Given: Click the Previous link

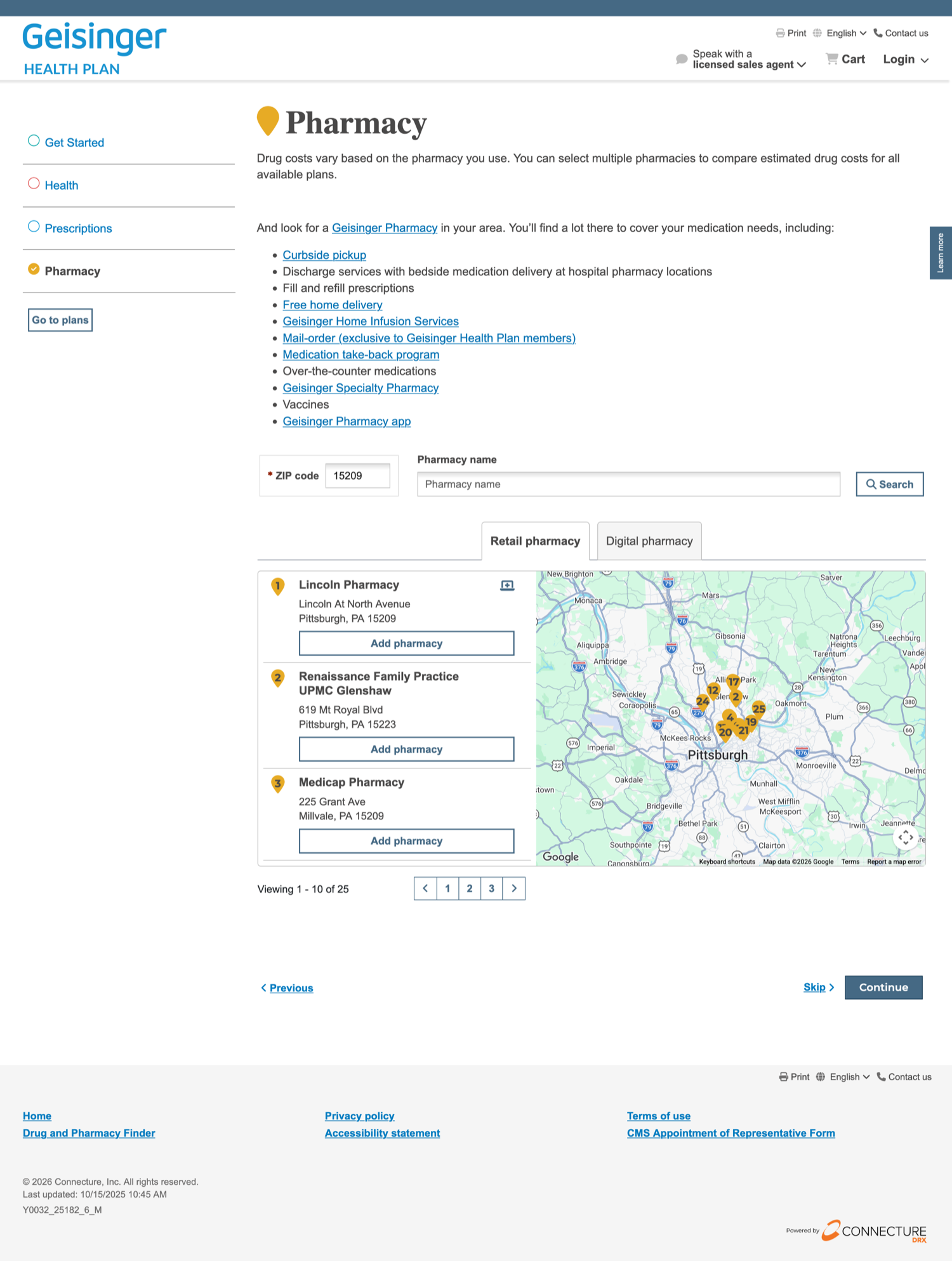Looking at the screenshot, I should point(287,988).
